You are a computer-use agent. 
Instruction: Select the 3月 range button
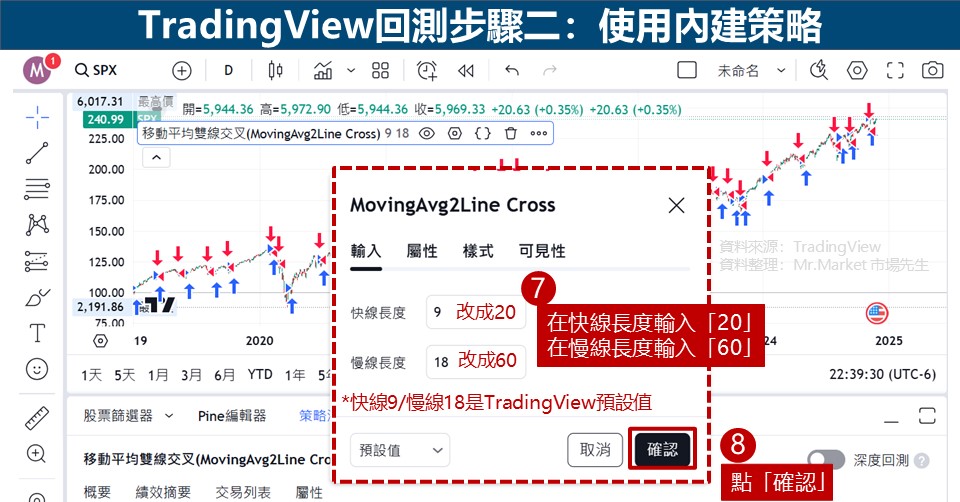[x=191, y=375]
